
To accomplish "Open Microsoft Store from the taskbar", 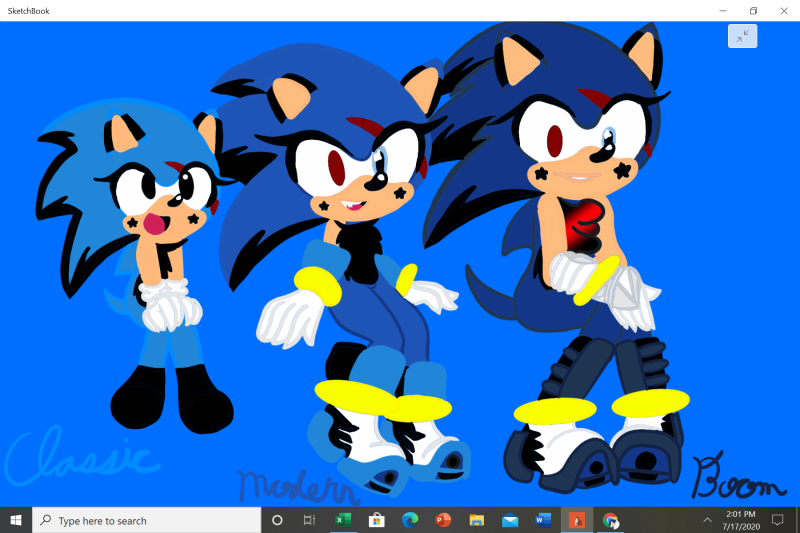I will [x=376, y=520].
